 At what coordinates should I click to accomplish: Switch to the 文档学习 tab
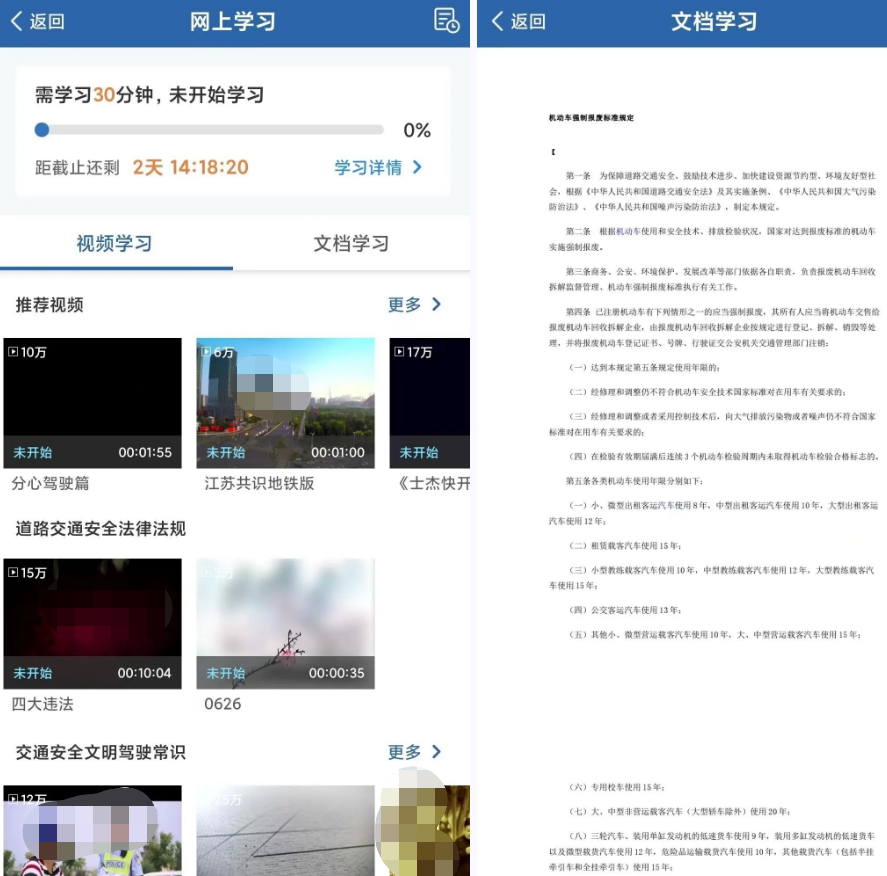[x=351, y=243]
